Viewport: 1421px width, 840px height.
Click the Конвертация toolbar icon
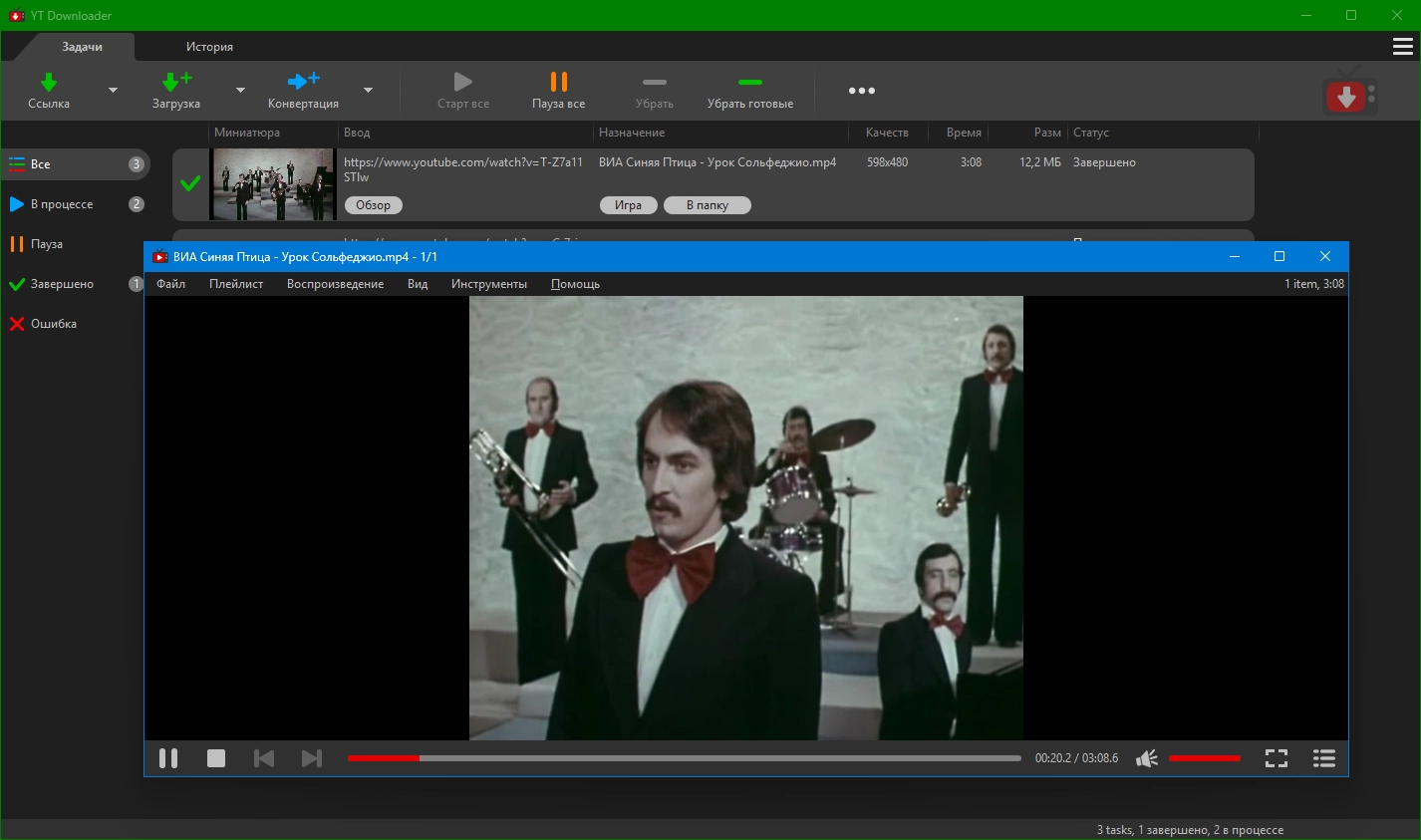click(303, 83)
